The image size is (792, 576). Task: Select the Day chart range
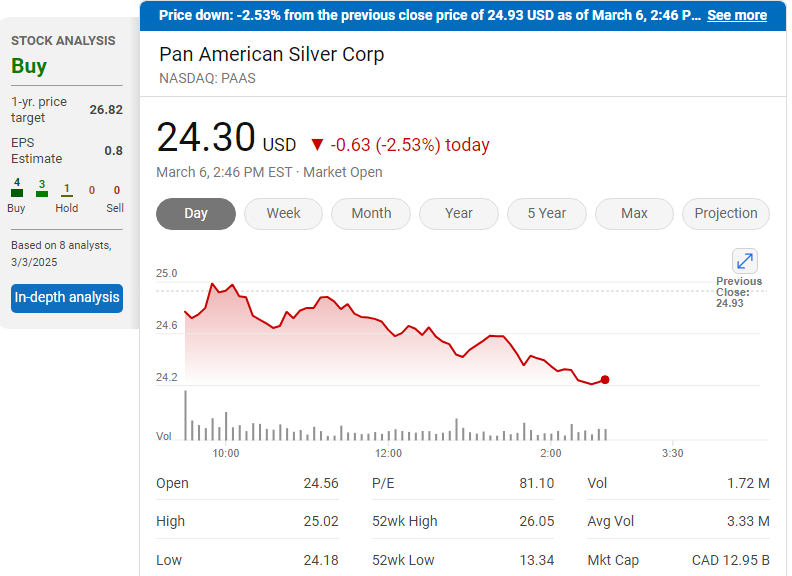pos(196,213)
